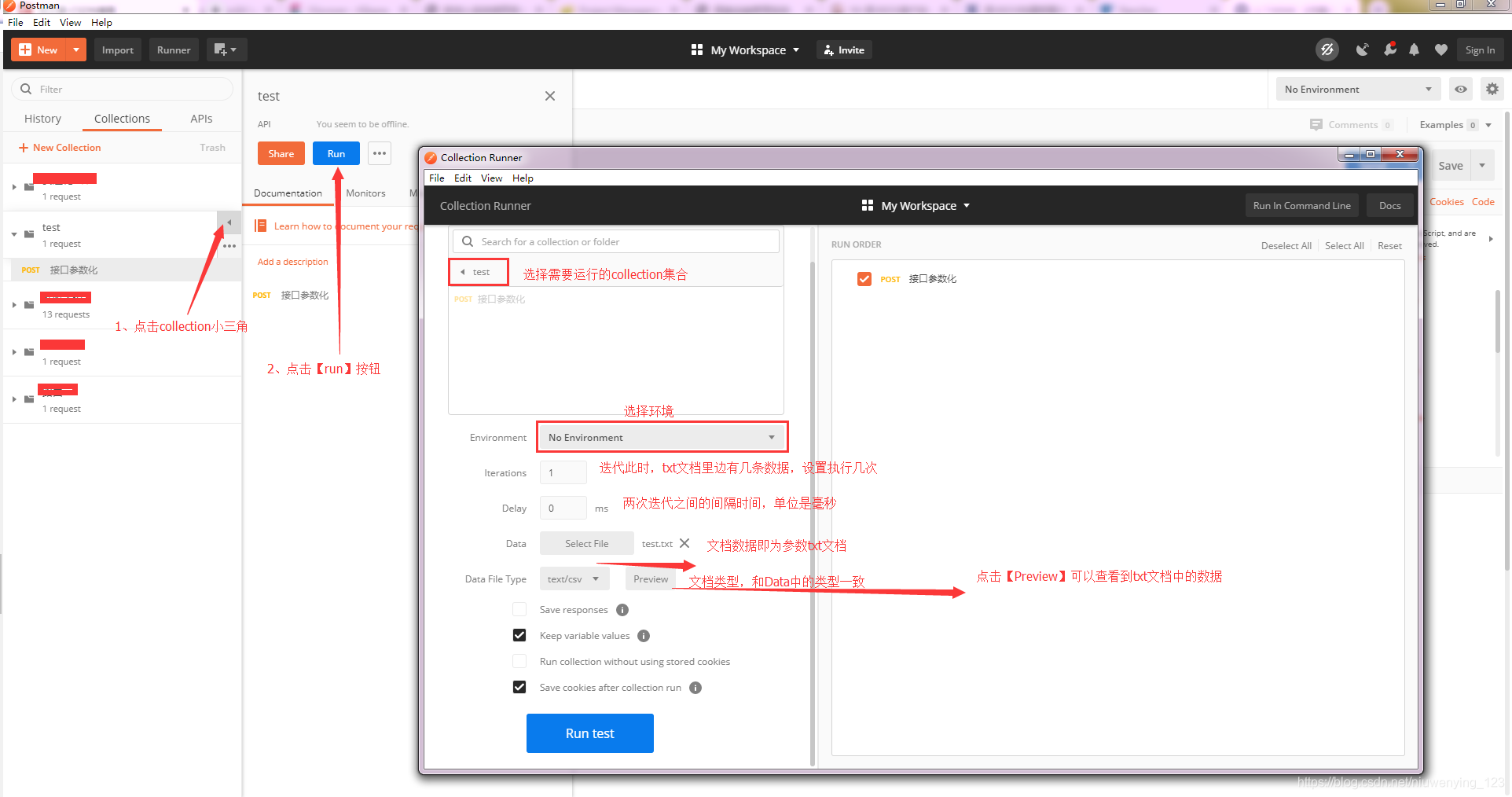Click the New window icon in toolbar

pos(226,50)
